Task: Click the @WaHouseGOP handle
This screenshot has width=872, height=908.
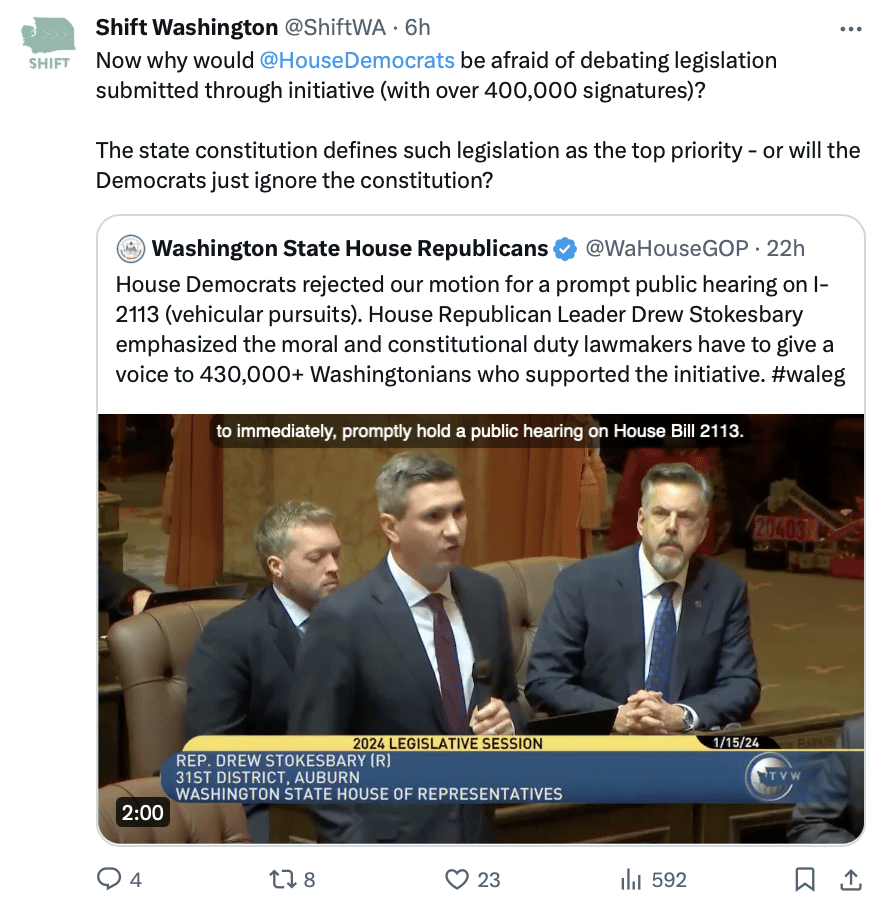Action: tap(667, 248)
